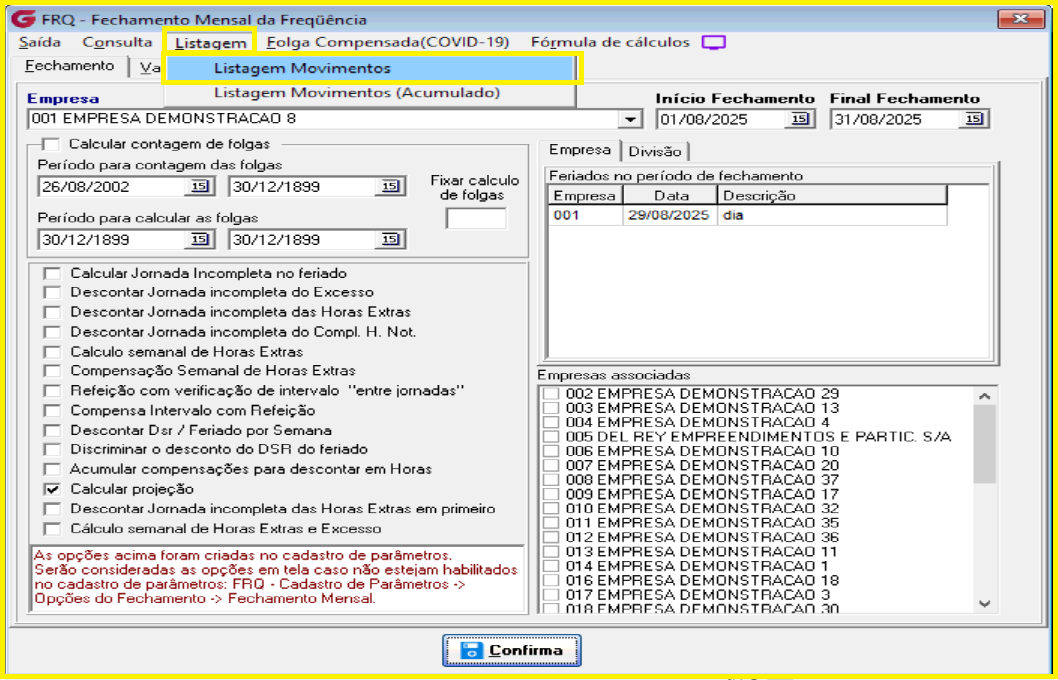This screenshot has height=680, width=1058.
Task: Close the FRQ window
Action: click(x=1022, y=19)
